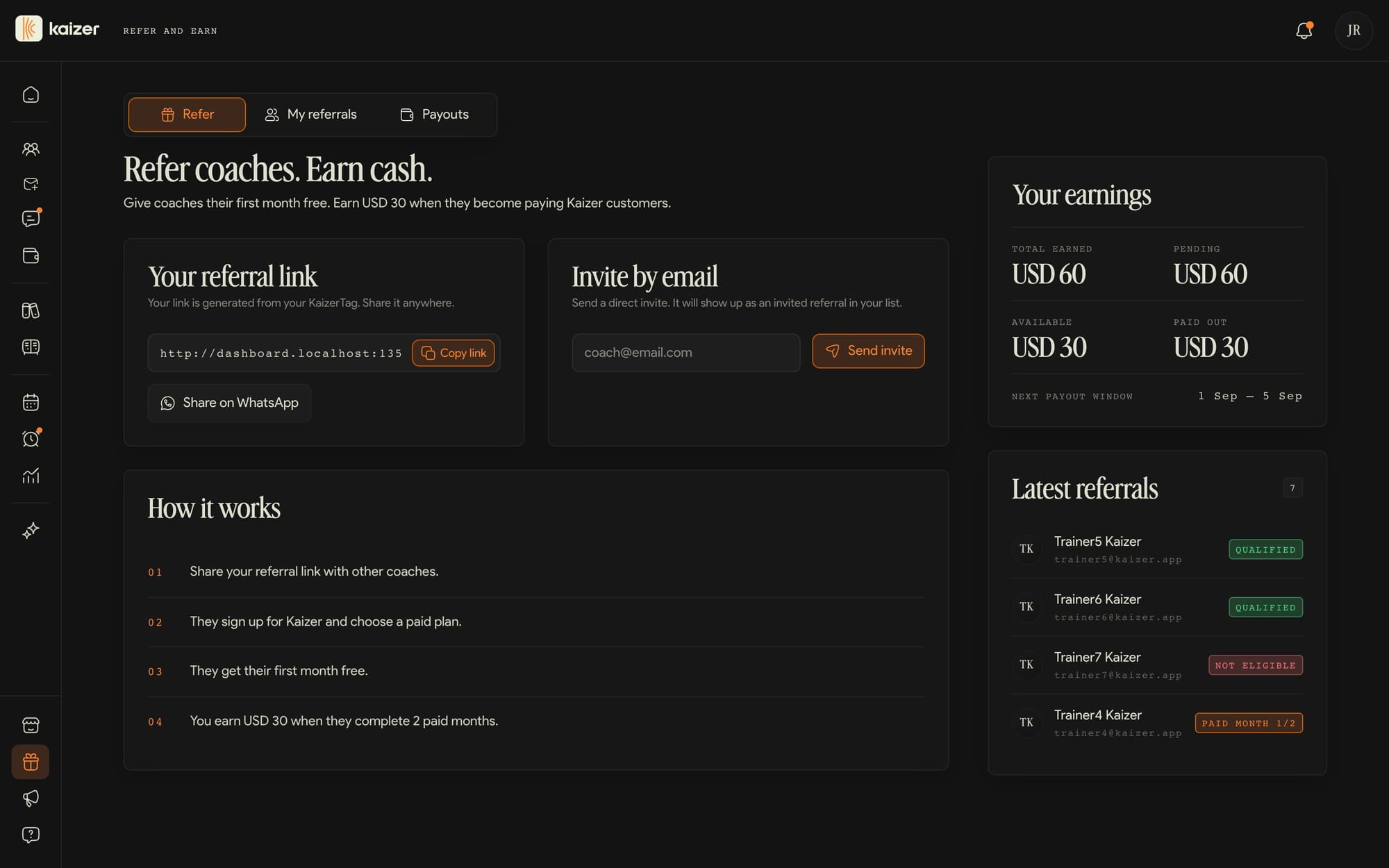Click the Refer and Earn header label
This screenshot has width=1389, height=868.
[170, 31]
